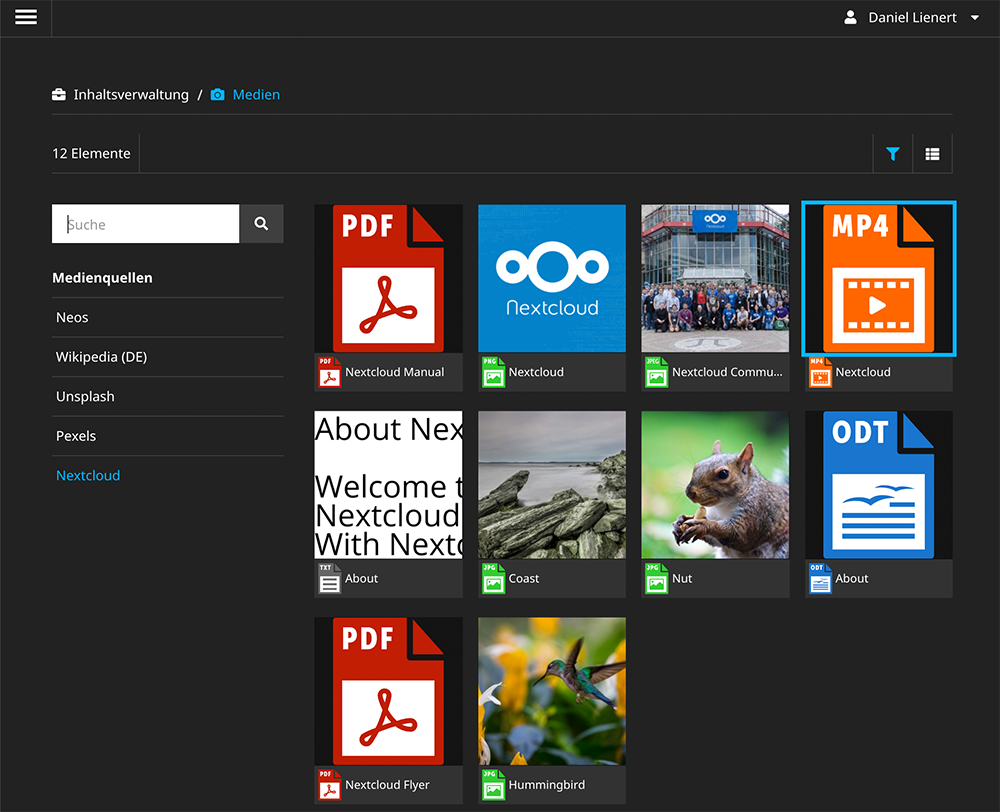This screenshot has height=812, width=1000.
Task: Focus the Suche search field
Action: pos(145,224)
